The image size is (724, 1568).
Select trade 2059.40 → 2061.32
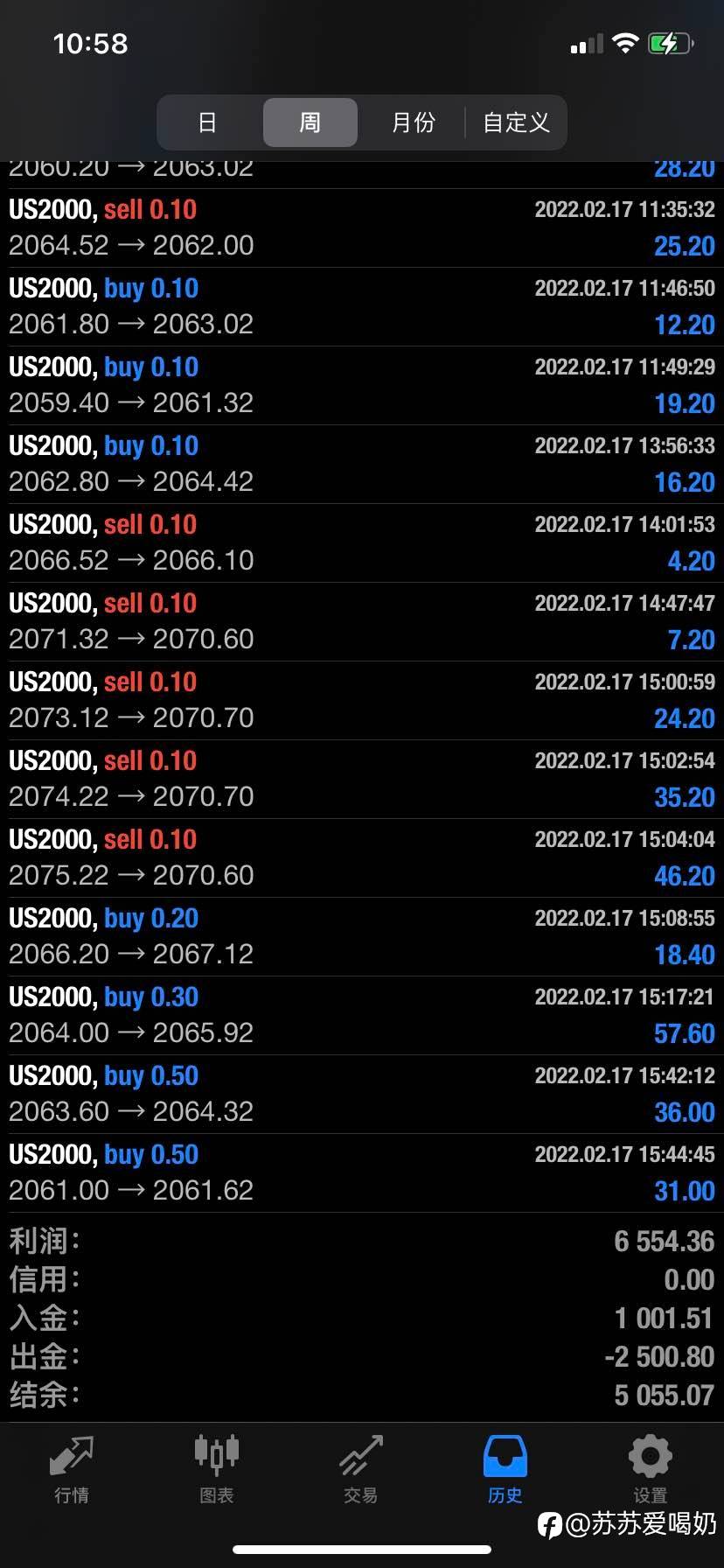pos(362,385)
